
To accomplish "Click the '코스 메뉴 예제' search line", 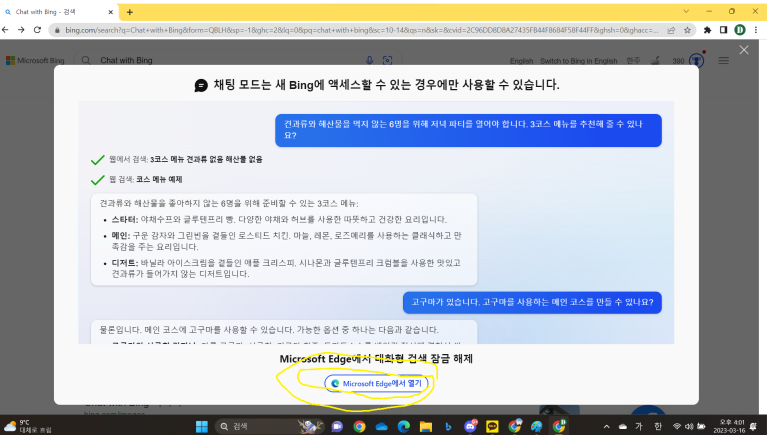I will click(159, 180).
